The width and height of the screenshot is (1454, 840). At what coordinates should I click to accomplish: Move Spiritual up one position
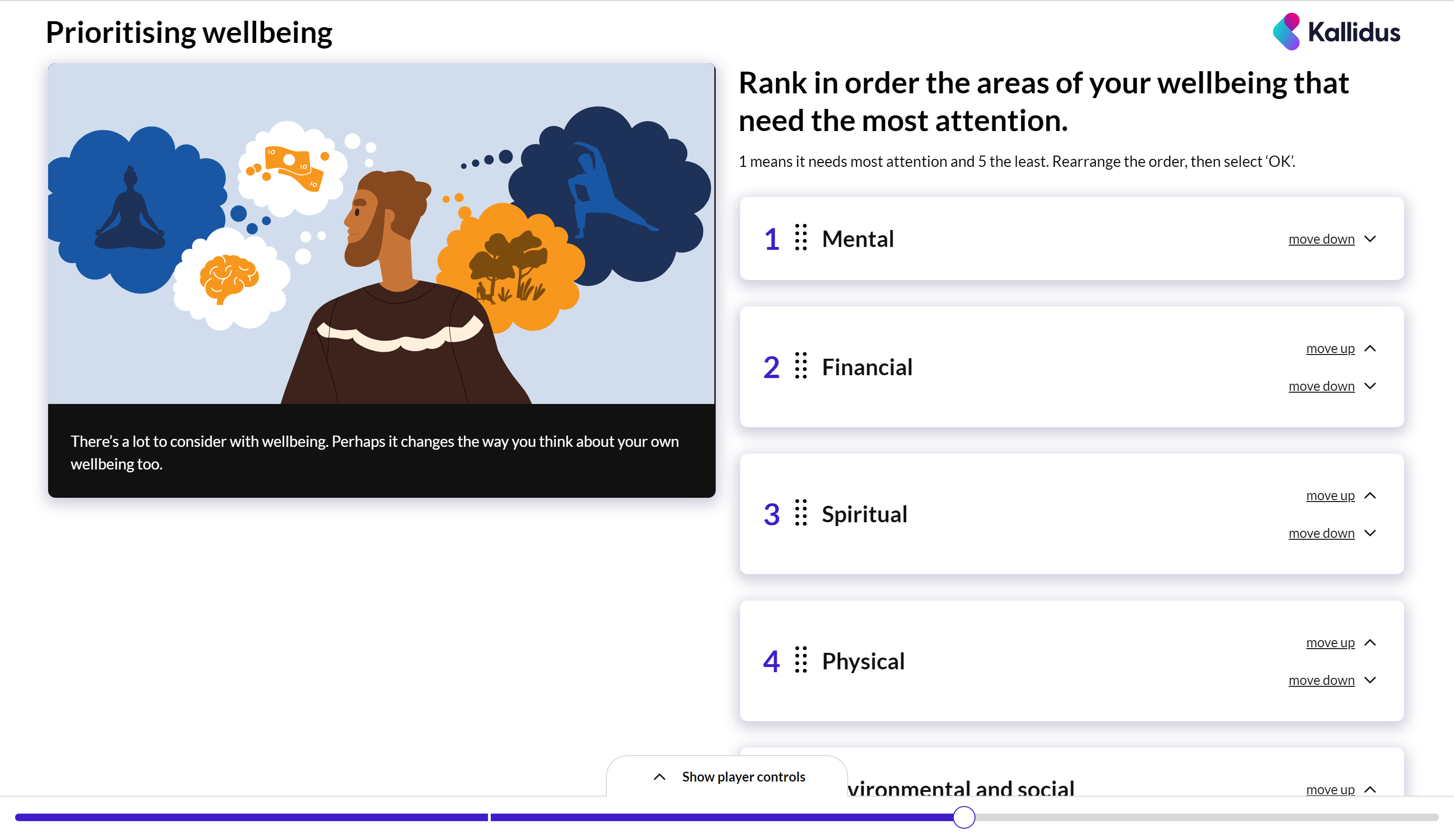1330,495
